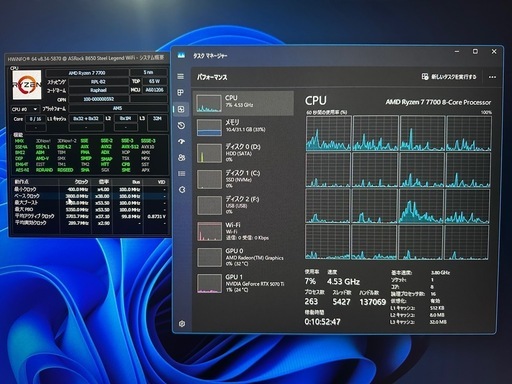This screenshot has width=512, height=384.
Task: Click MMX feature flag
Action: point(19,141)
